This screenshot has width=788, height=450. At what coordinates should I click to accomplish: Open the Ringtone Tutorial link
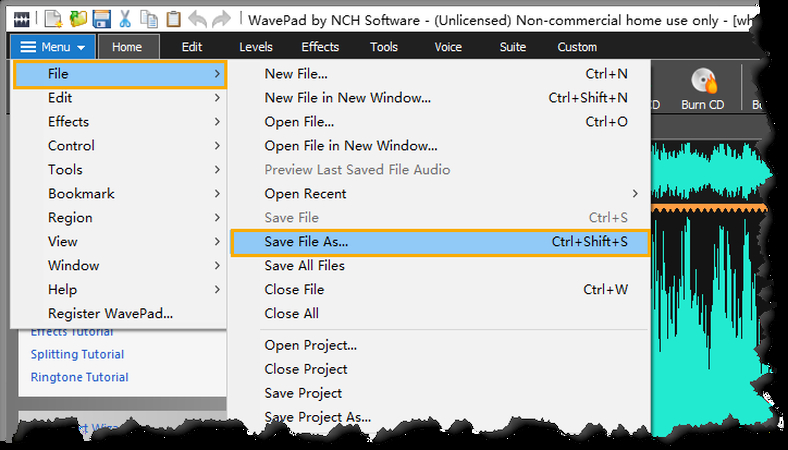[79, 378]
